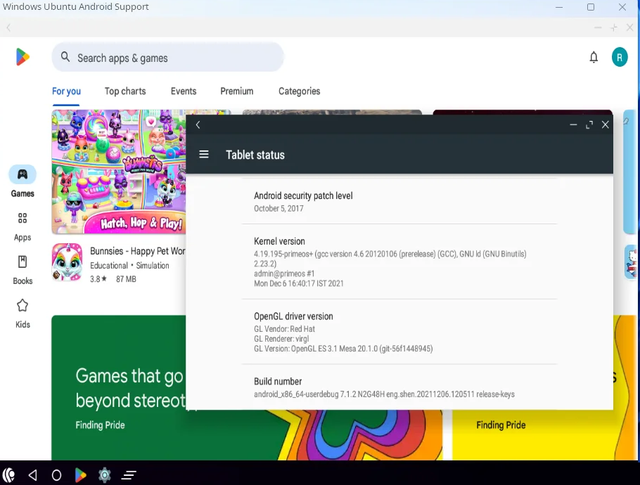The height and width of the screenshot is (485, 640).
Task: Select the Build number entry
Action: coord(399,387)
